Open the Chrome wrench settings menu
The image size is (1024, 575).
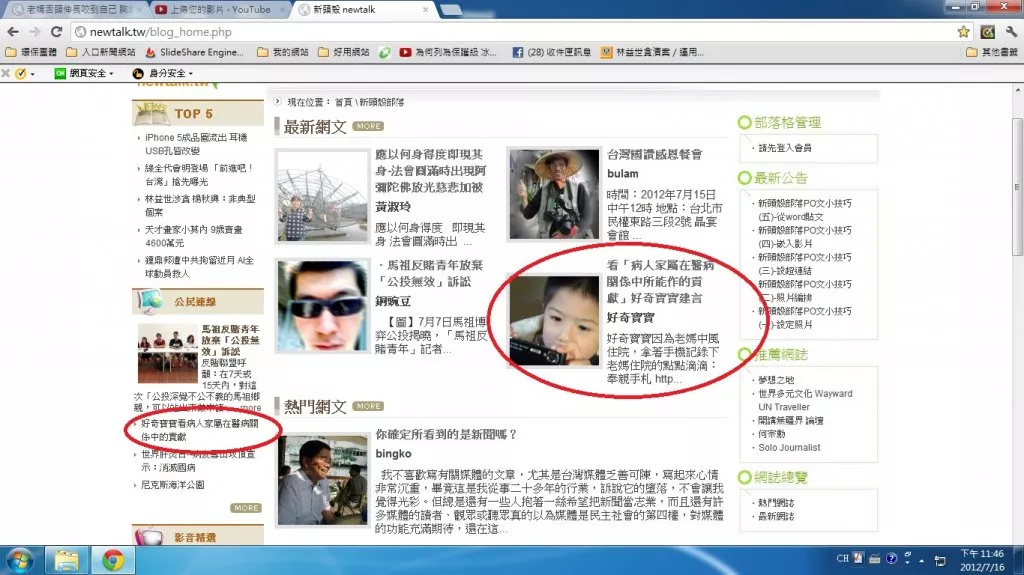pyautogui.click(x=1011, y=31)
